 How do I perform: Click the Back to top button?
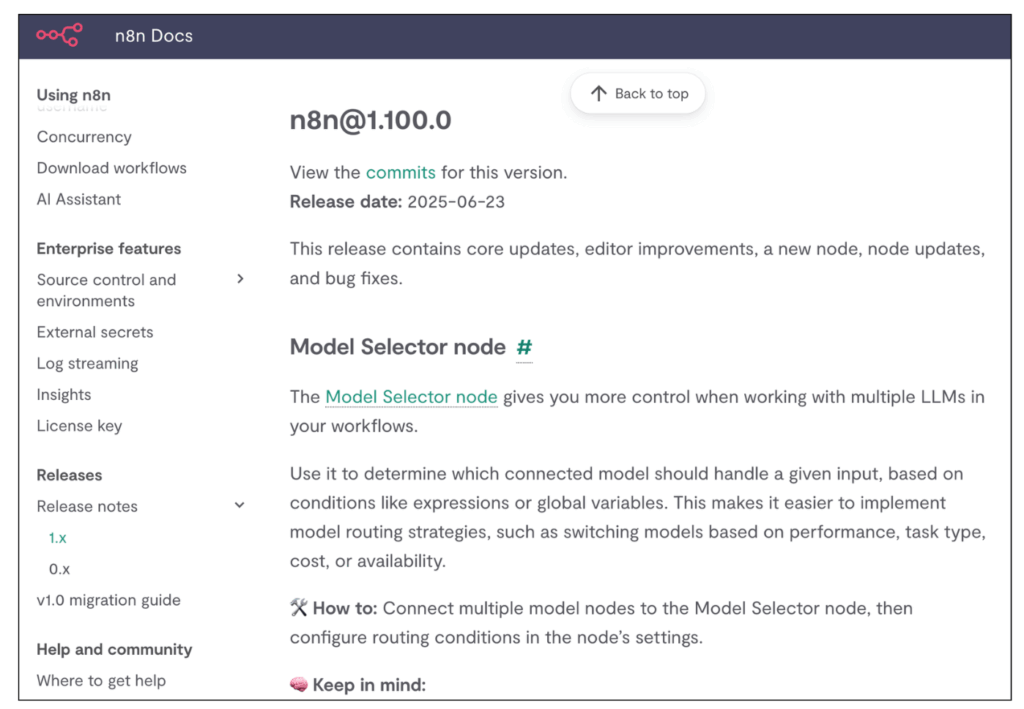pyautogui.click(x=637, y=93)
